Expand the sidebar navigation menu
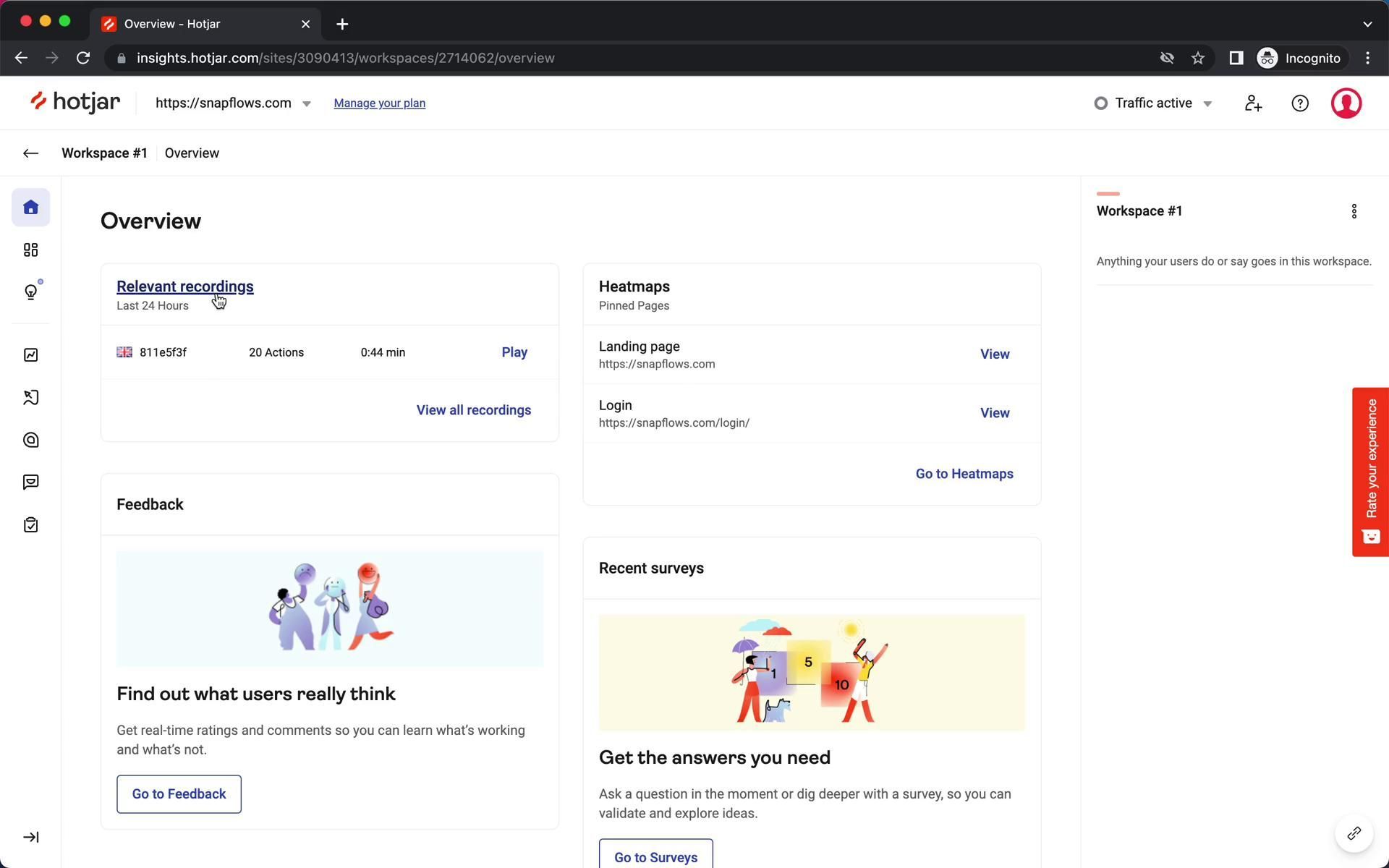This screenshot has height=868, width=1389. tap(30, 837)
